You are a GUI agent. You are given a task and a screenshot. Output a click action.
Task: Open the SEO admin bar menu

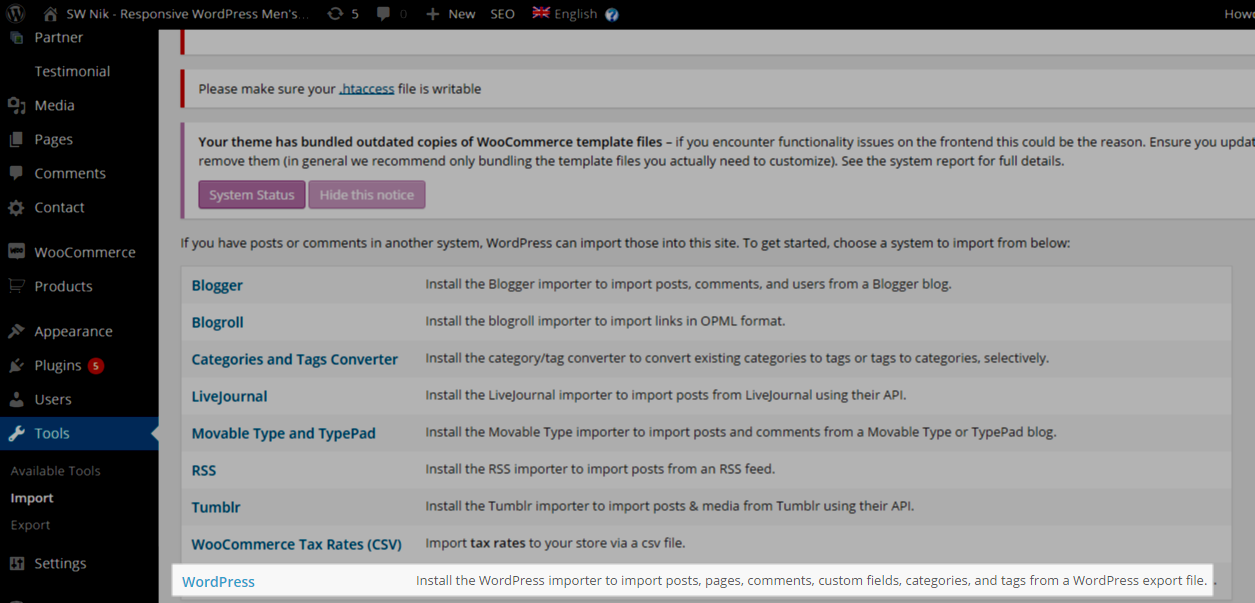[x=502, y=14]
